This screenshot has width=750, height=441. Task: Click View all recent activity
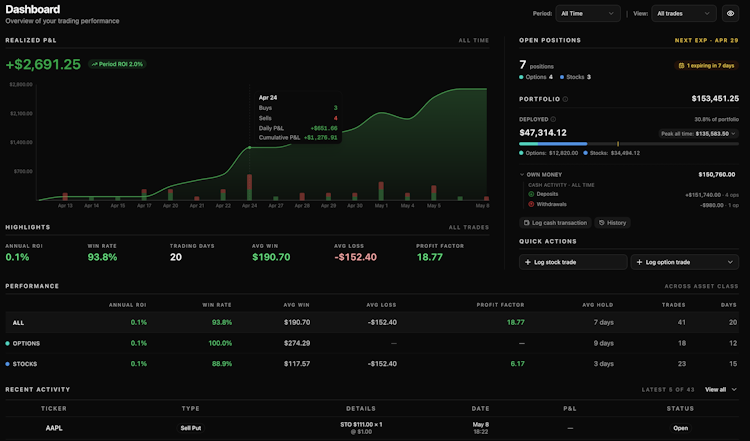721,389
